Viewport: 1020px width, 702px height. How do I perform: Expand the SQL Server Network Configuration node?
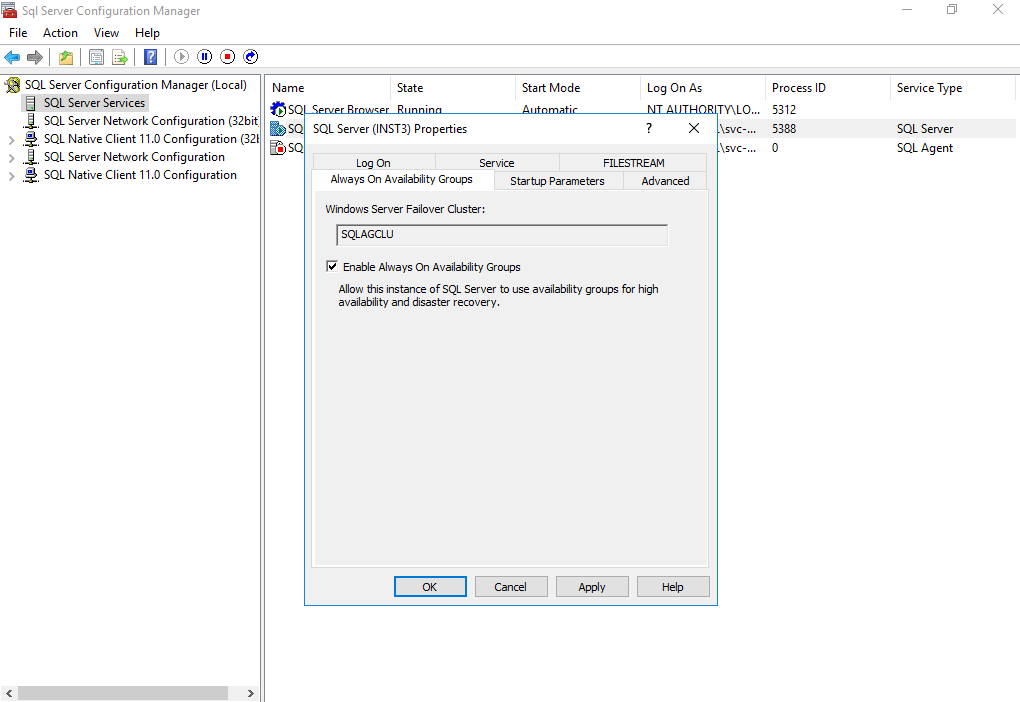(11, 157)
